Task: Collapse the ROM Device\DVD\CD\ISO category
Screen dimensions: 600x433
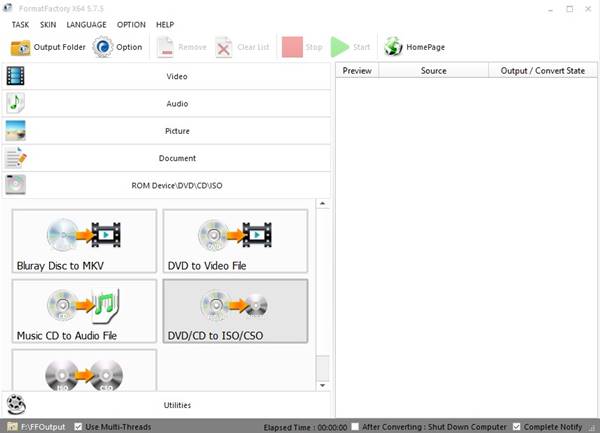Action: (x=166, y=185)
